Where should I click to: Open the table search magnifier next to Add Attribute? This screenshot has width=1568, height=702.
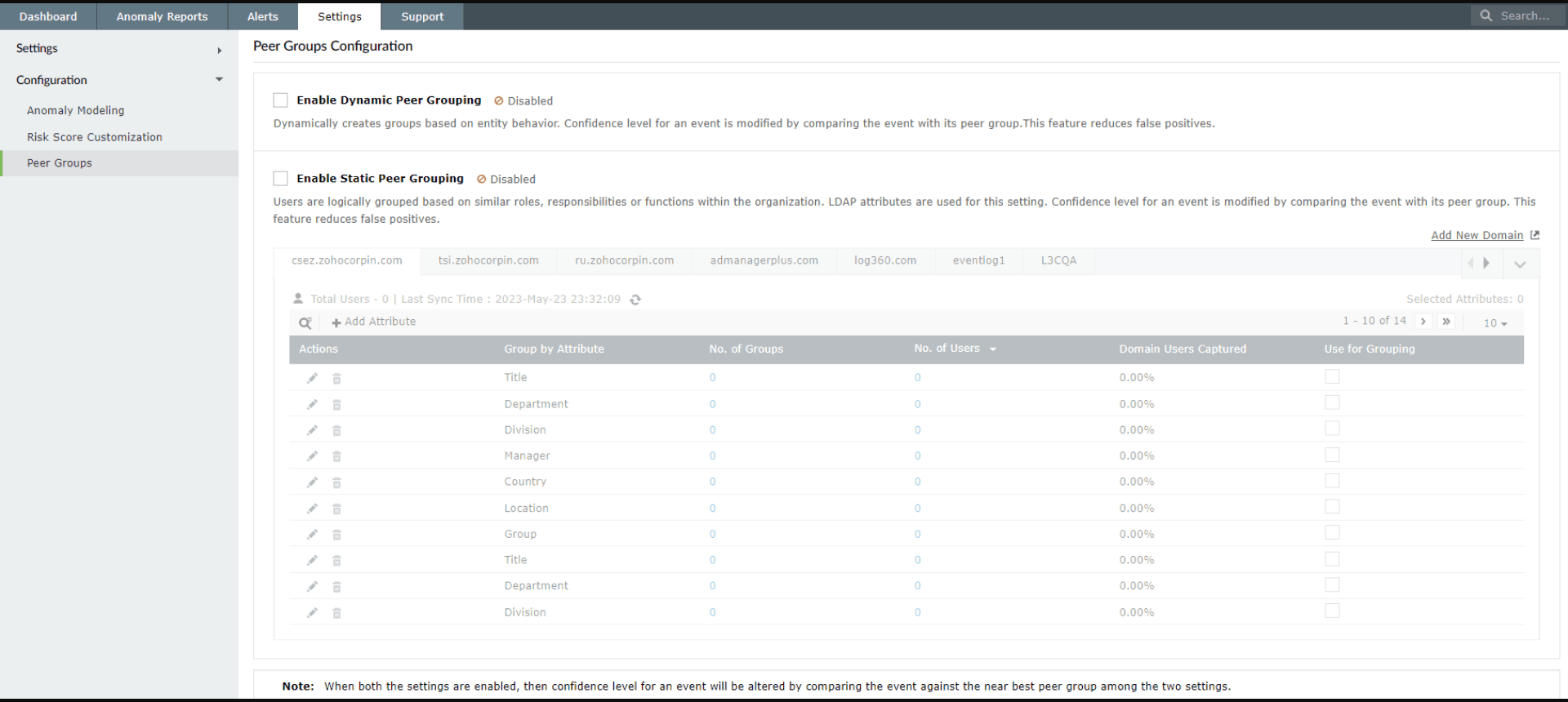point(305,323)
